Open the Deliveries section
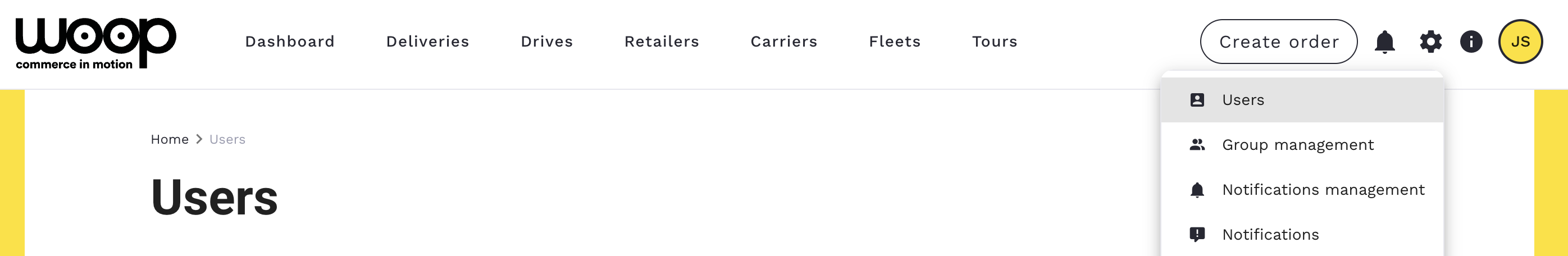1568x256 pixels. pos(427,42)
